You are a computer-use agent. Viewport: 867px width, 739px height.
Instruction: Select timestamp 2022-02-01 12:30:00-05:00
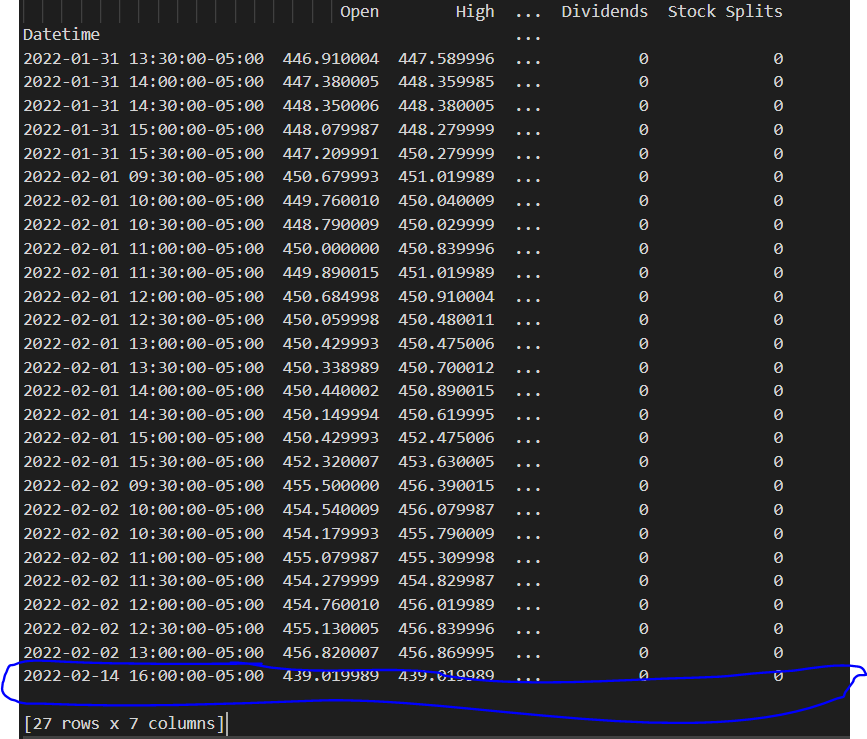point(144,320)
